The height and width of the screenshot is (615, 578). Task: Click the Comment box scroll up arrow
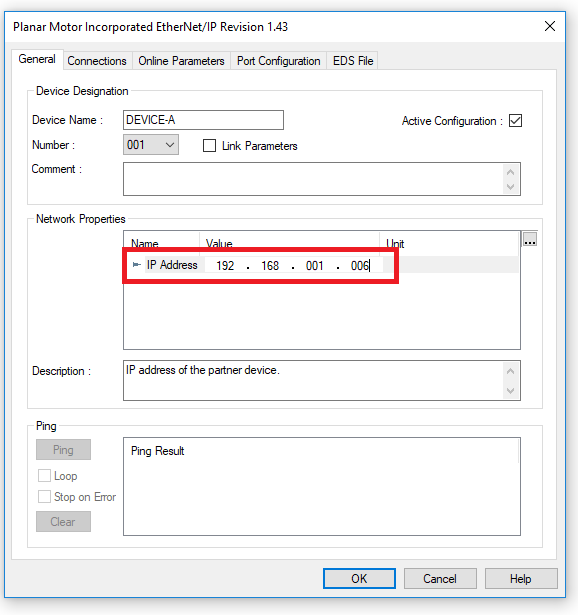[x=510, y=172]
